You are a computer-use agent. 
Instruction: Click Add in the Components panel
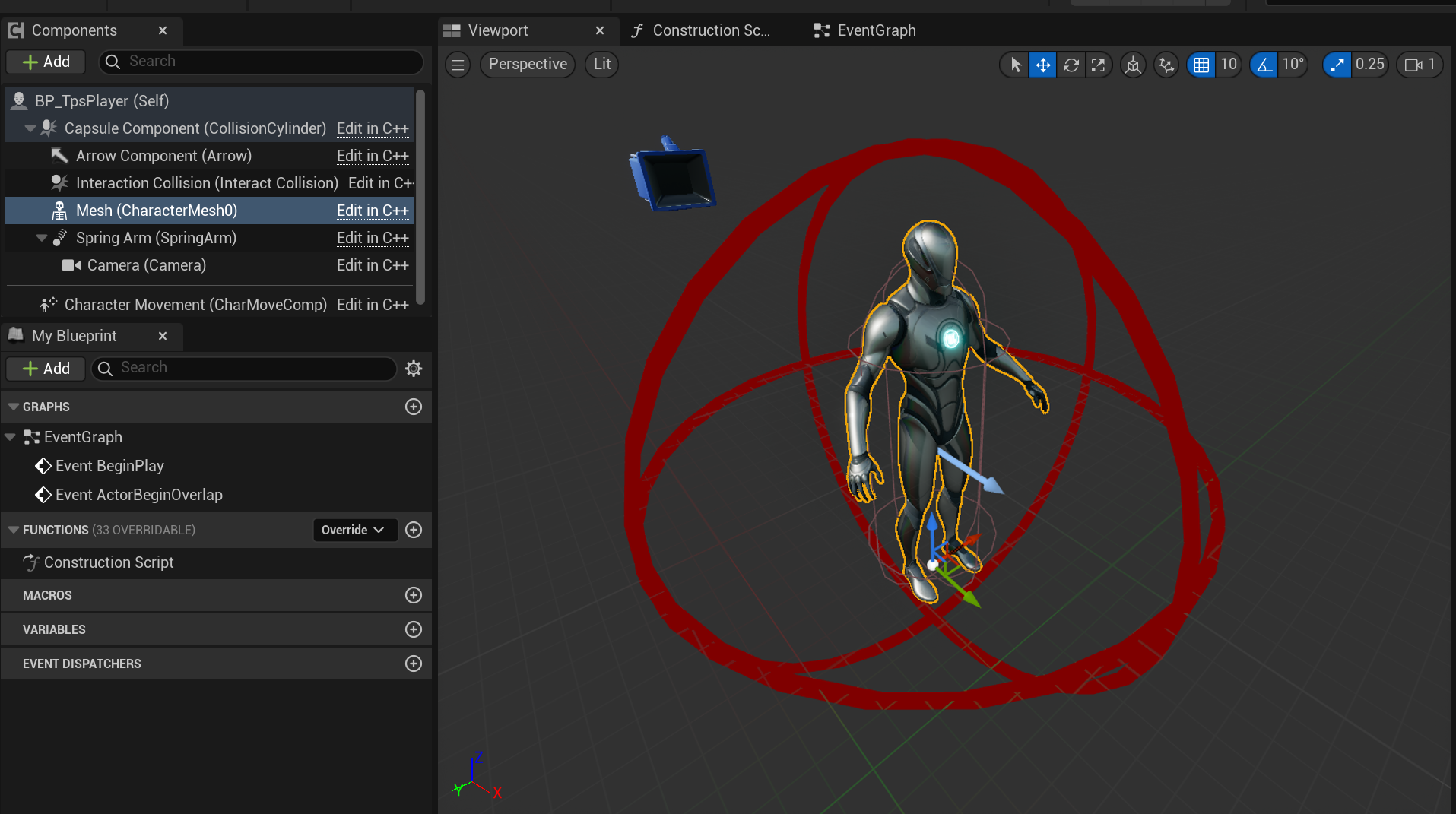[46, 62]
